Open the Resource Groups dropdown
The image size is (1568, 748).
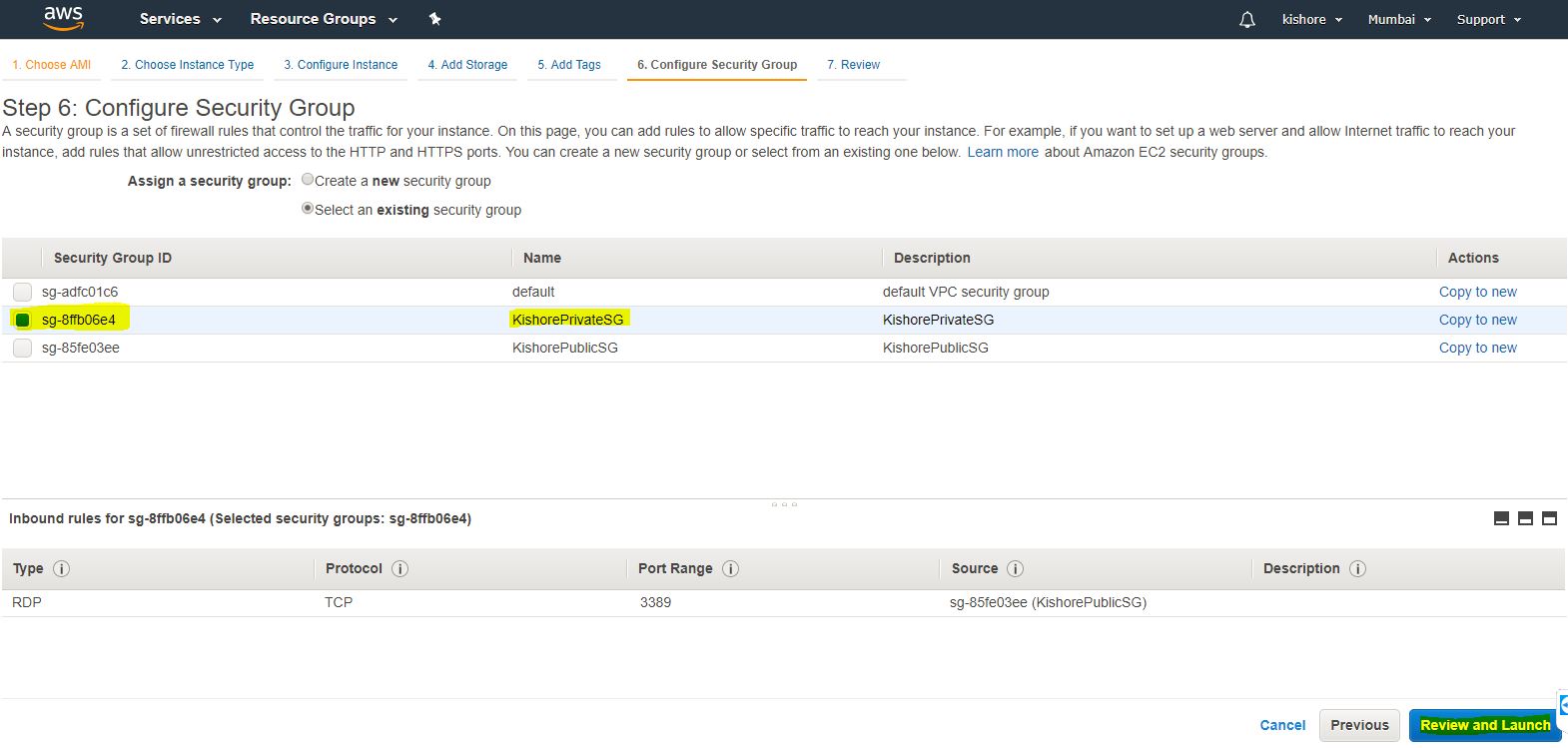pyautogui.click(x=323, y=19)
